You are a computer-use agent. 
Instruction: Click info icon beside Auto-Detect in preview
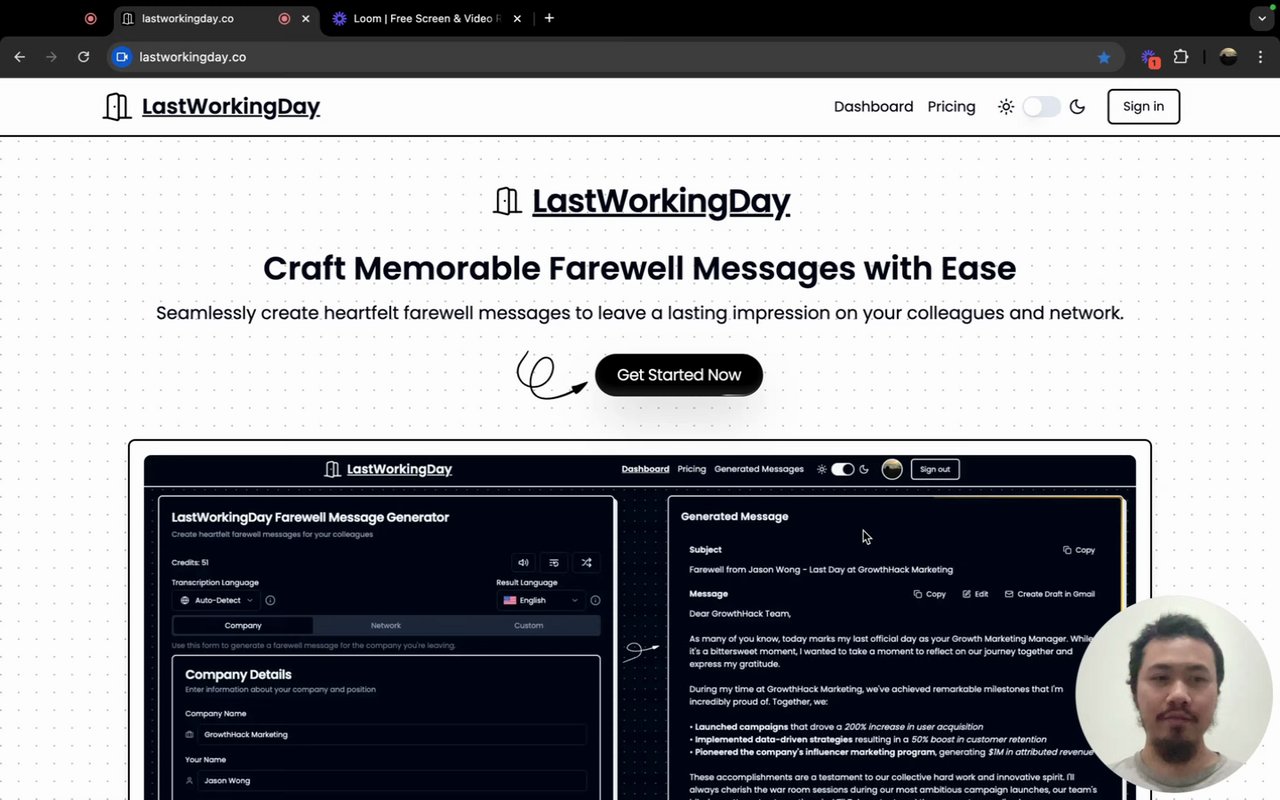[x=270, y=600]
